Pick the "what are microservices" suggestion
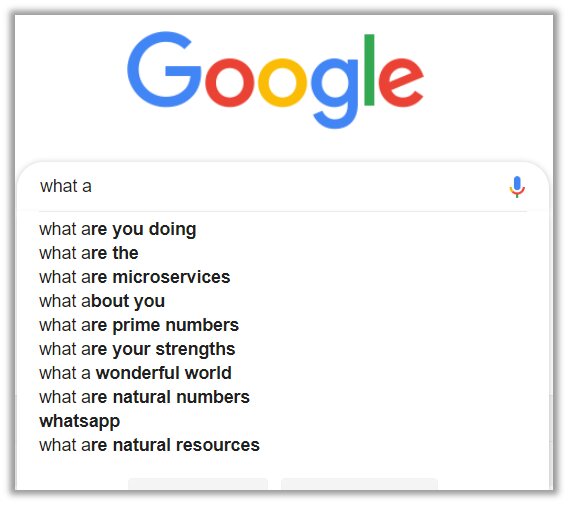The width and height of the screenshot is (568, 505). coord(135,277)
